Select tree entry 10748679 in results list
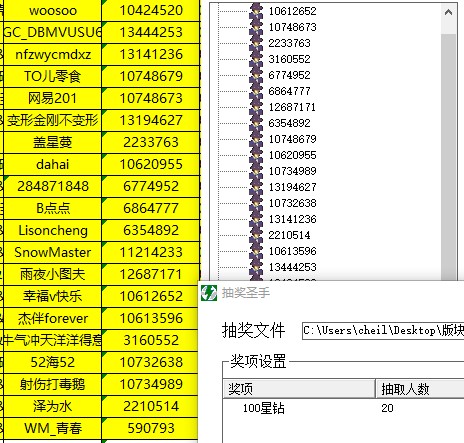 pos(292,139)
